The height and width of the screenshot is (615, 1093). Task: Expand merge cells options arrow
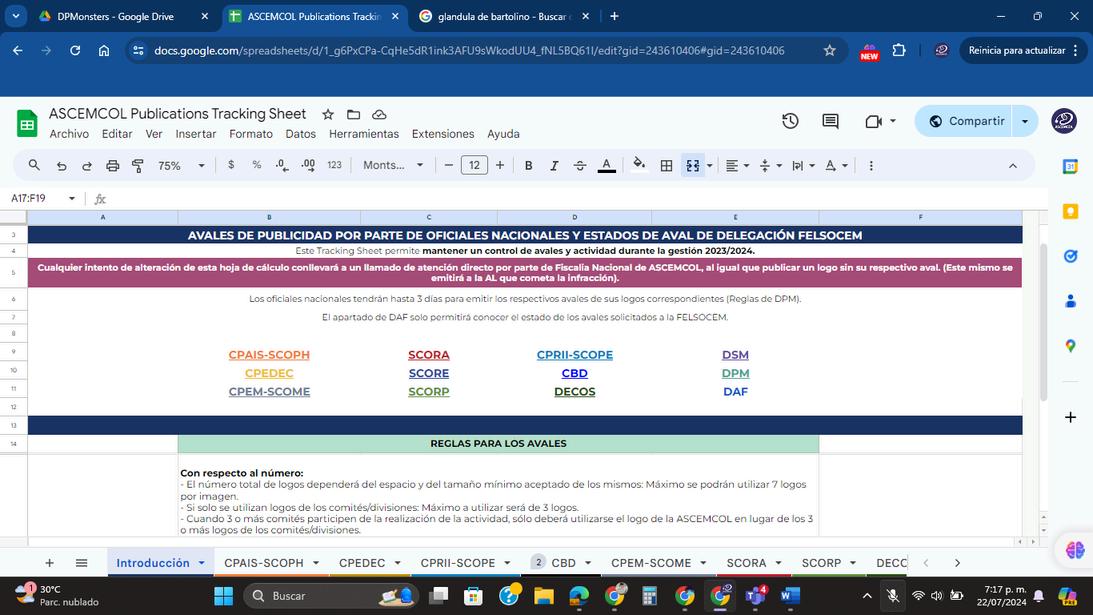click(x=710, y=165)
